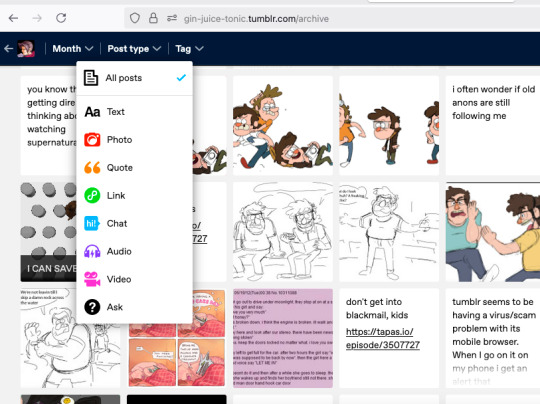
Task: Open the shield tracking protection icon
Action: click(135, 18)
